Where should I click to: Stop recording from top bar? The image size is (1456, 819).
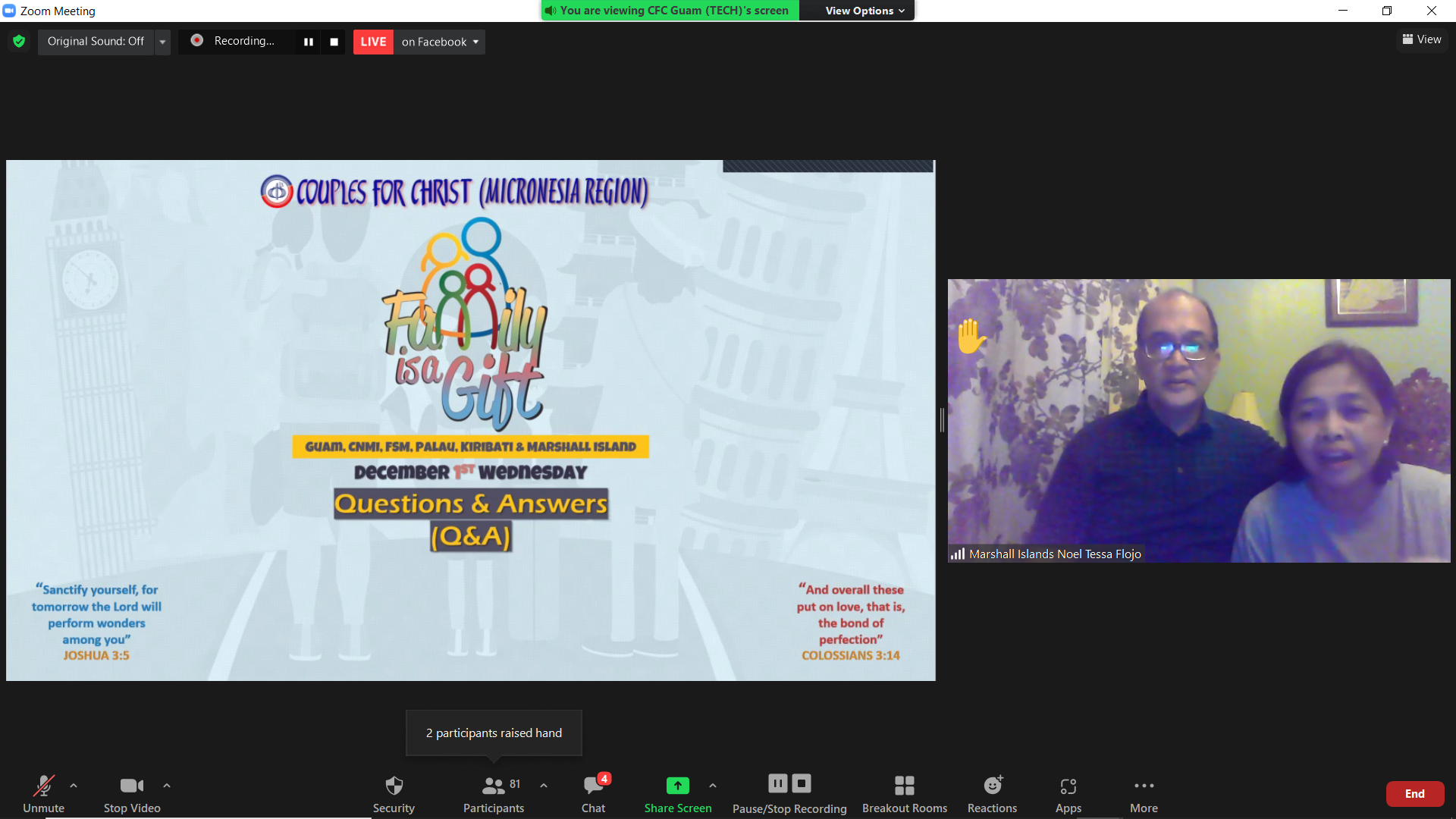[x=334, y=42]
